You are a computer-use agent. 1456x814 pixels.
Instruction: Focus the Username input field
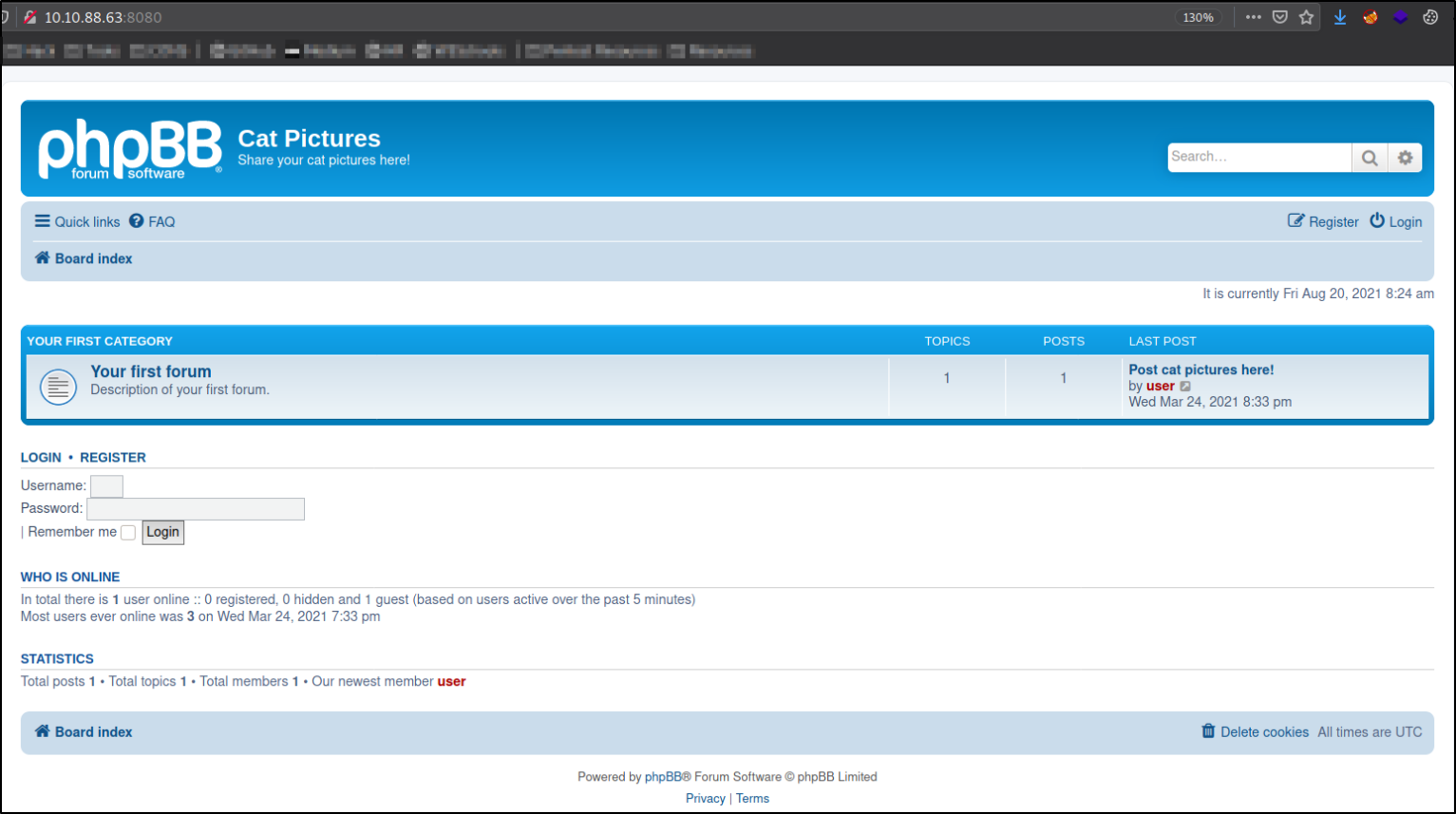click(x=106, y=486)
